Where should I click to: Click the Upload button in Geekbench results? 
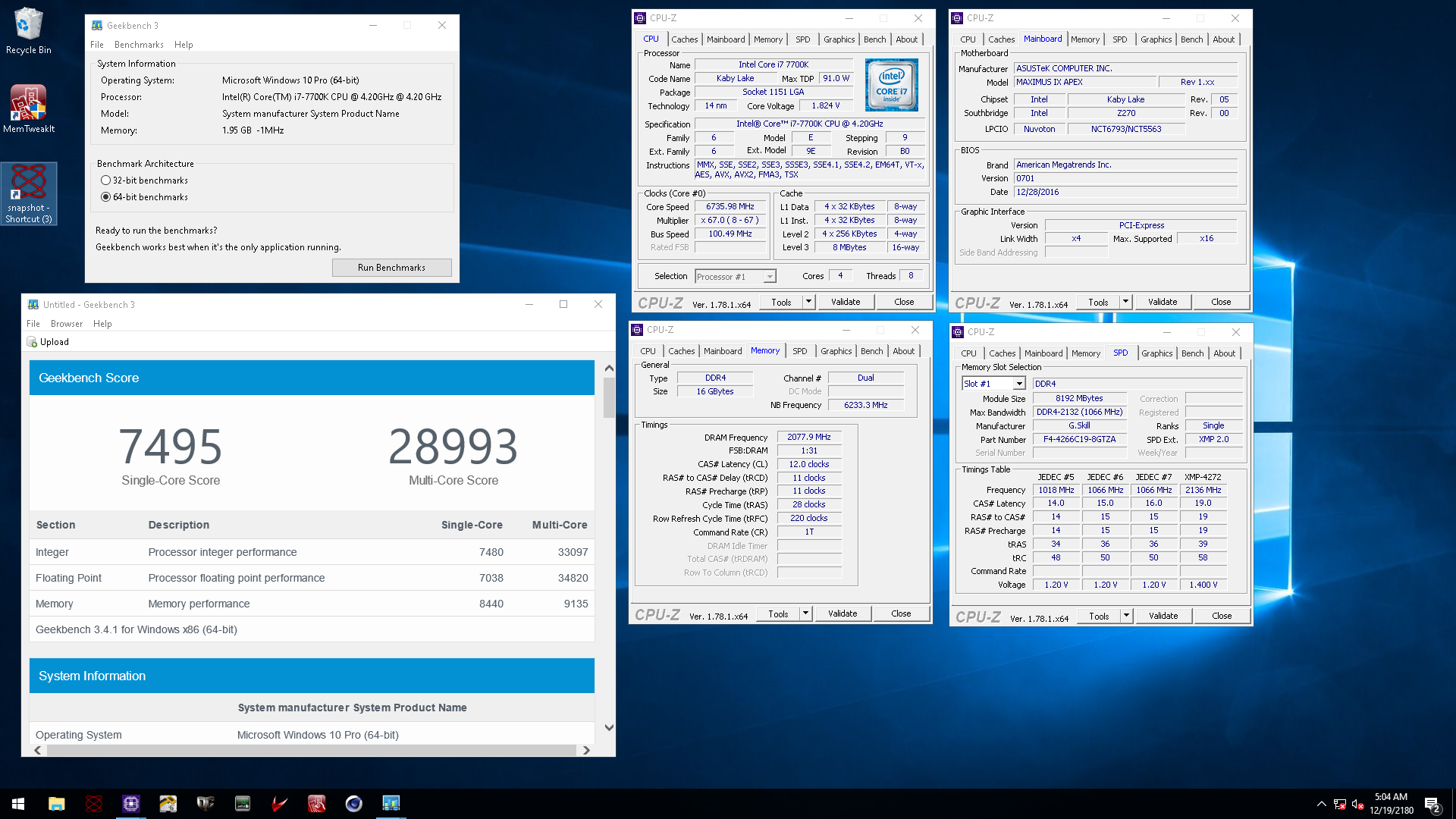(x=48, y=342)
